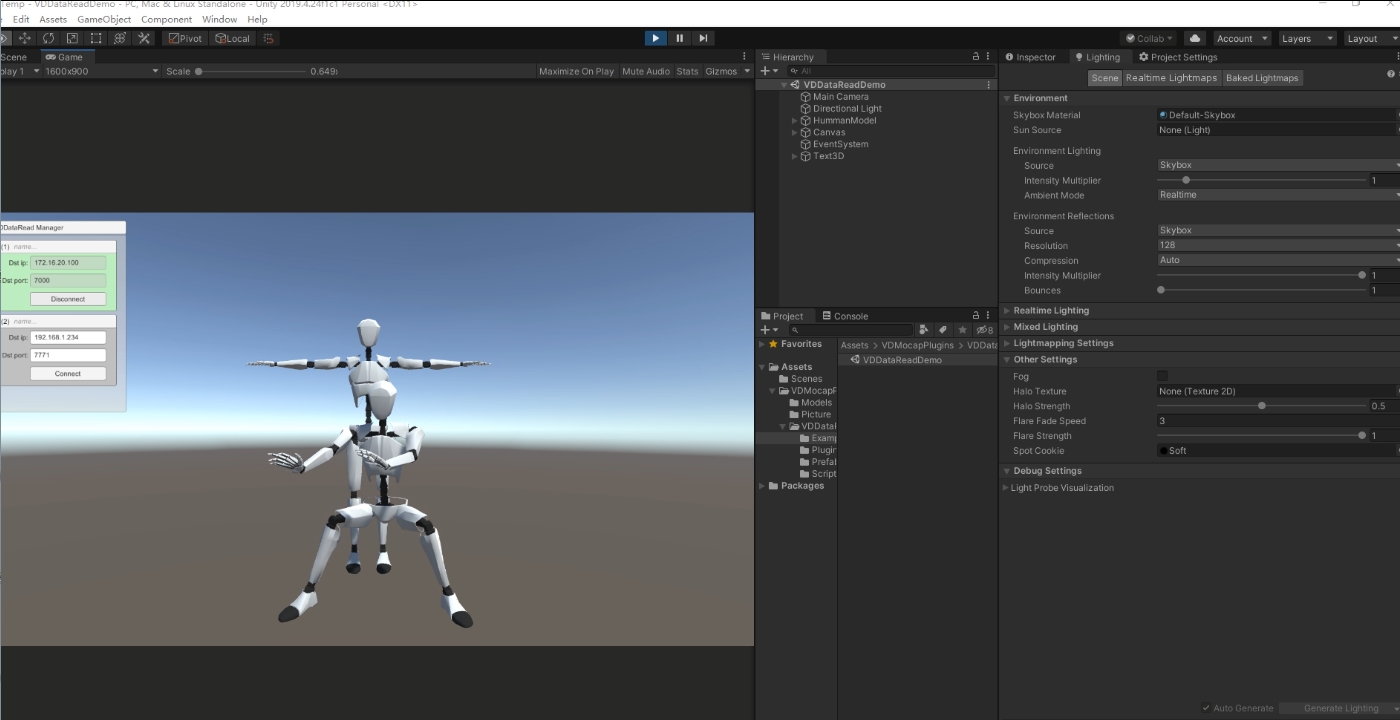Open the Ambient Mode dropdown
The height and width of the screenshot is (720, 1400).
1279,195
